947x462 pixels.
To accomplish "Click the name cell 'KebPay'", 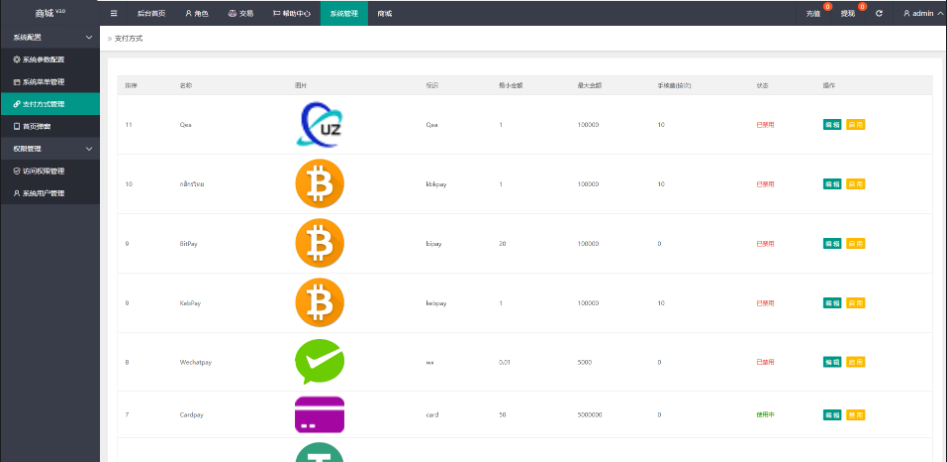I will pos(190,303).
